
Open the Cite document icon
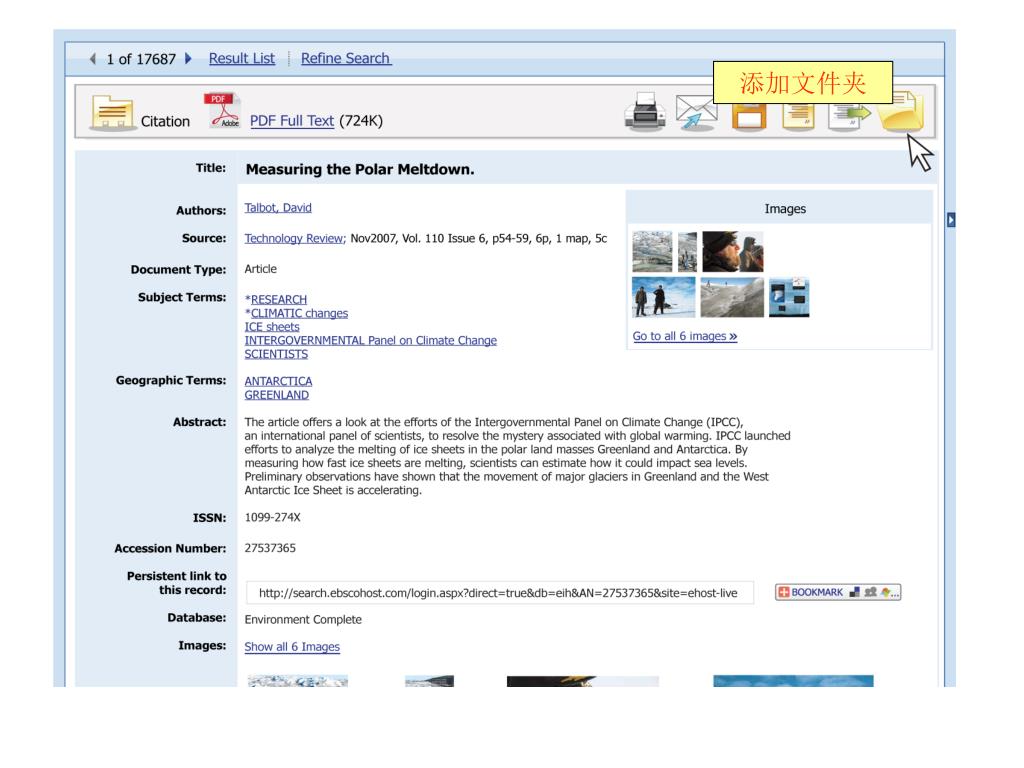click(798, 117)
